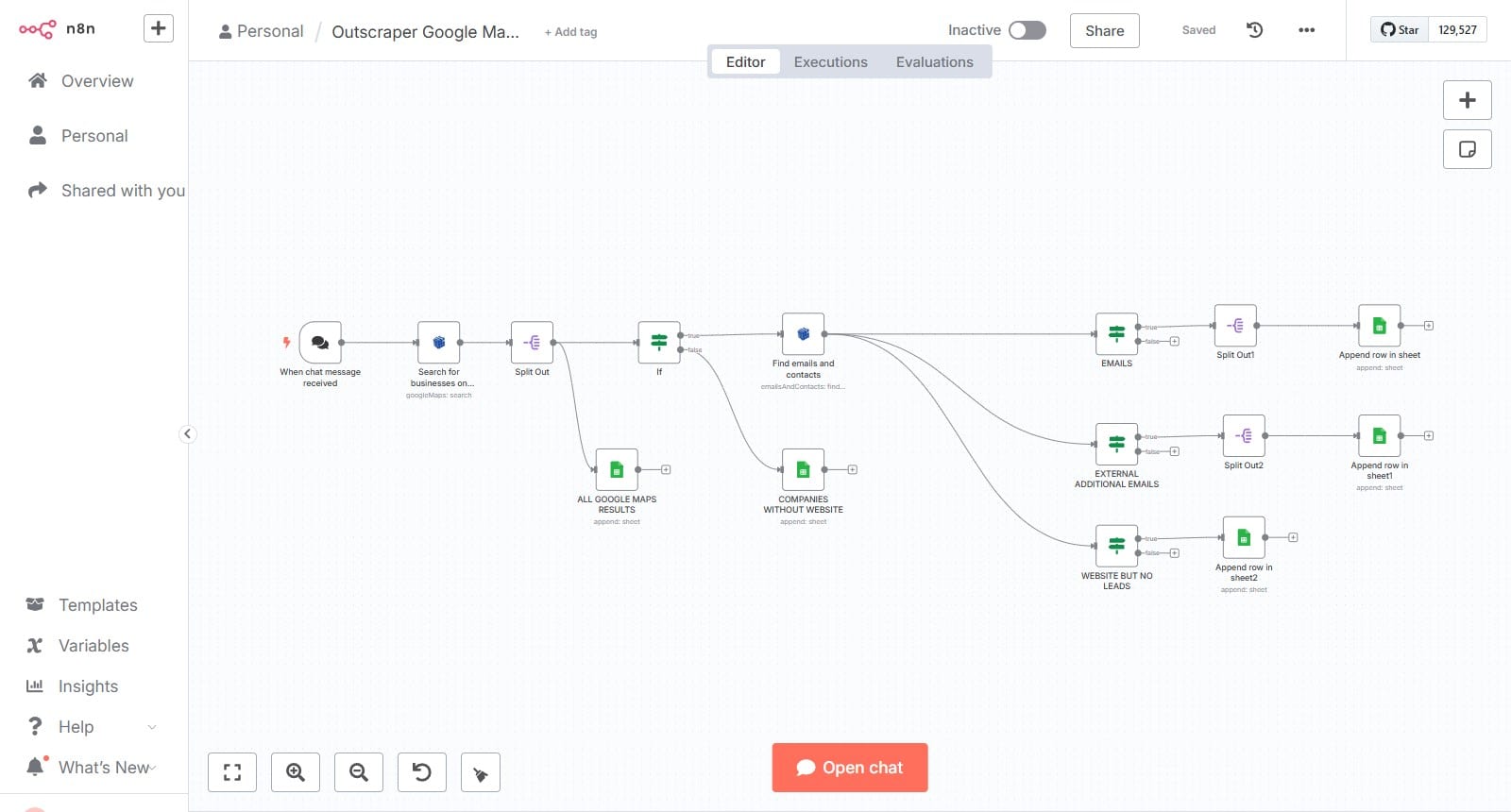Select the 'Find emails and contacts' node

(x=804, y=334)
